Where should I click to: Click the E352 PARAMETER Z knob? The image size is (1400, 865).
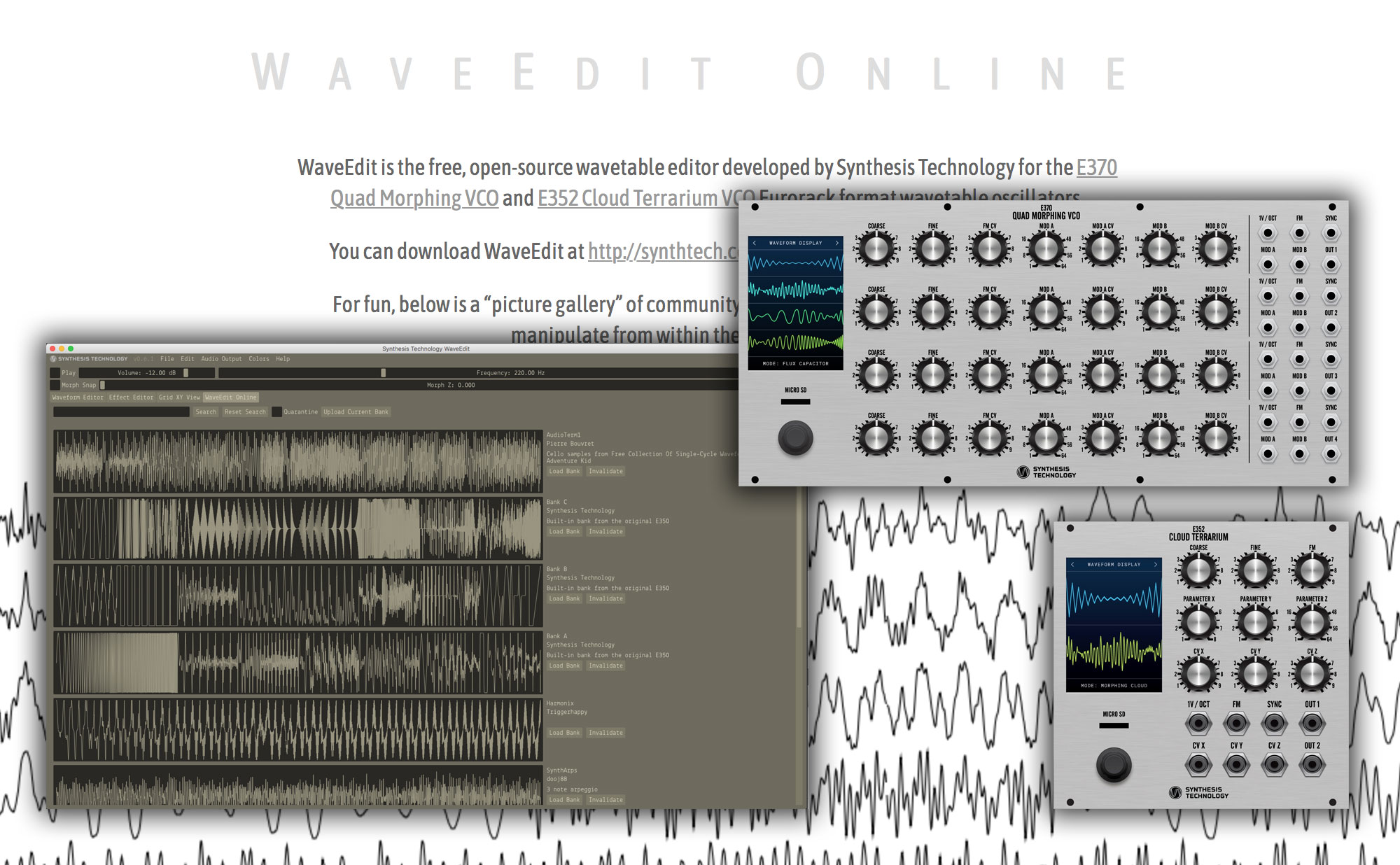1312,621
